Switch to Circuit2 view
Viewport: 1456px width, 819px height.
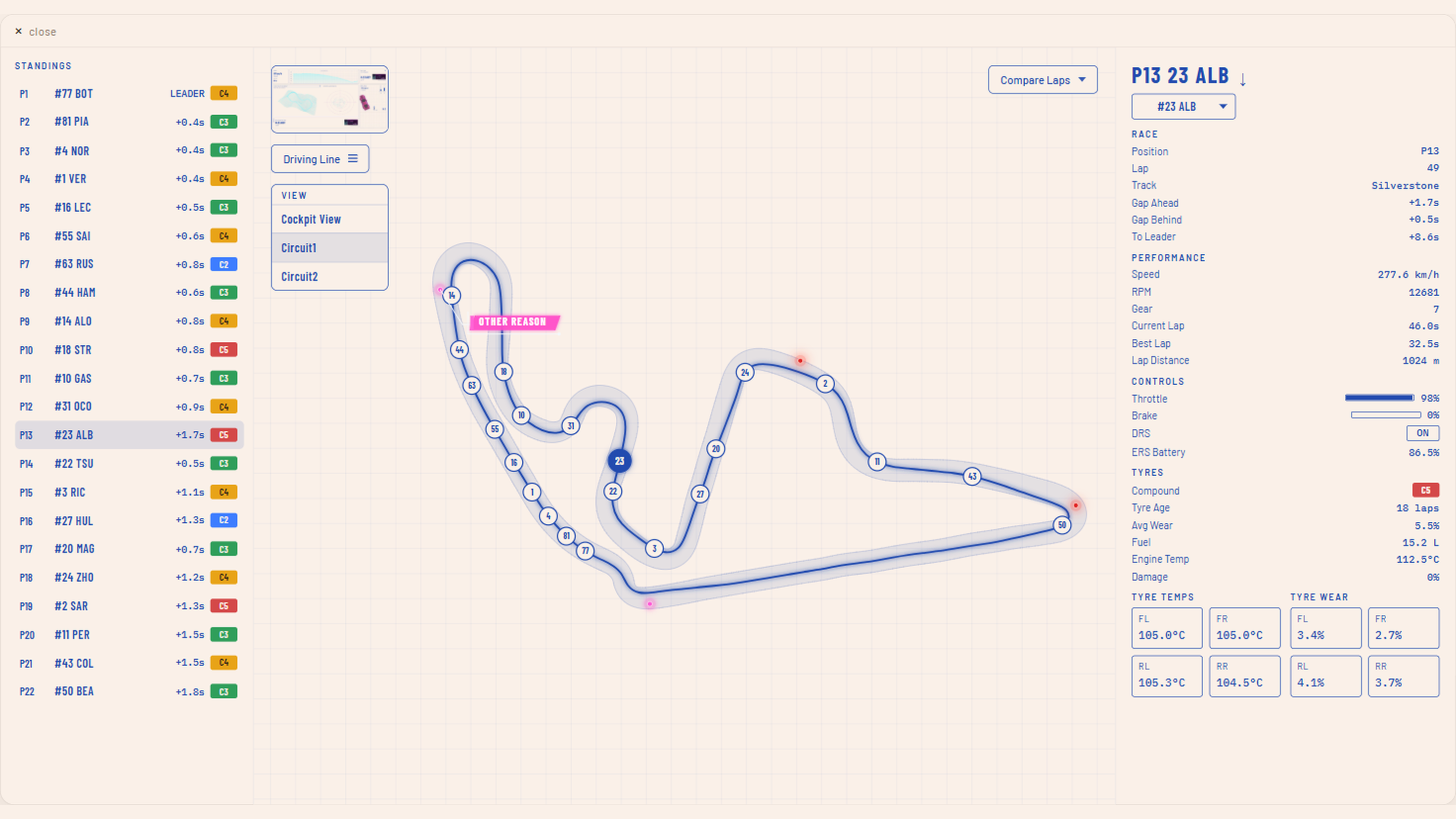click(x=329, y=276)
